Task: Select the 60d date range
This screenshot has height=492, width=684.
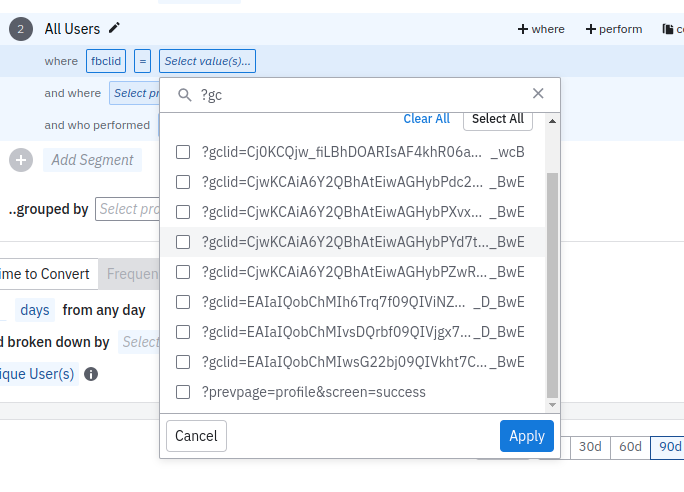Action: [630, 447]
